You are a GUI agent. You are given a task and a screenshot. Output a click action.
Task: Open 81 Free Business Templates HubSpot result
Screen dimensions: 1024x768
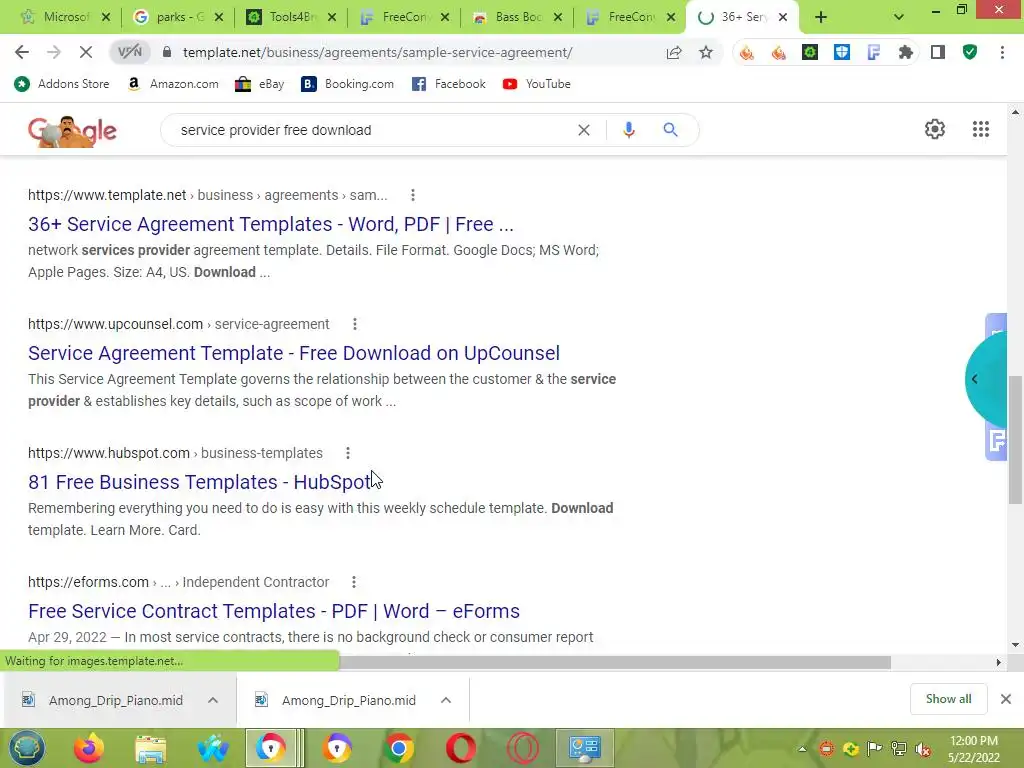pyautogui.click(x=200, y=482)
